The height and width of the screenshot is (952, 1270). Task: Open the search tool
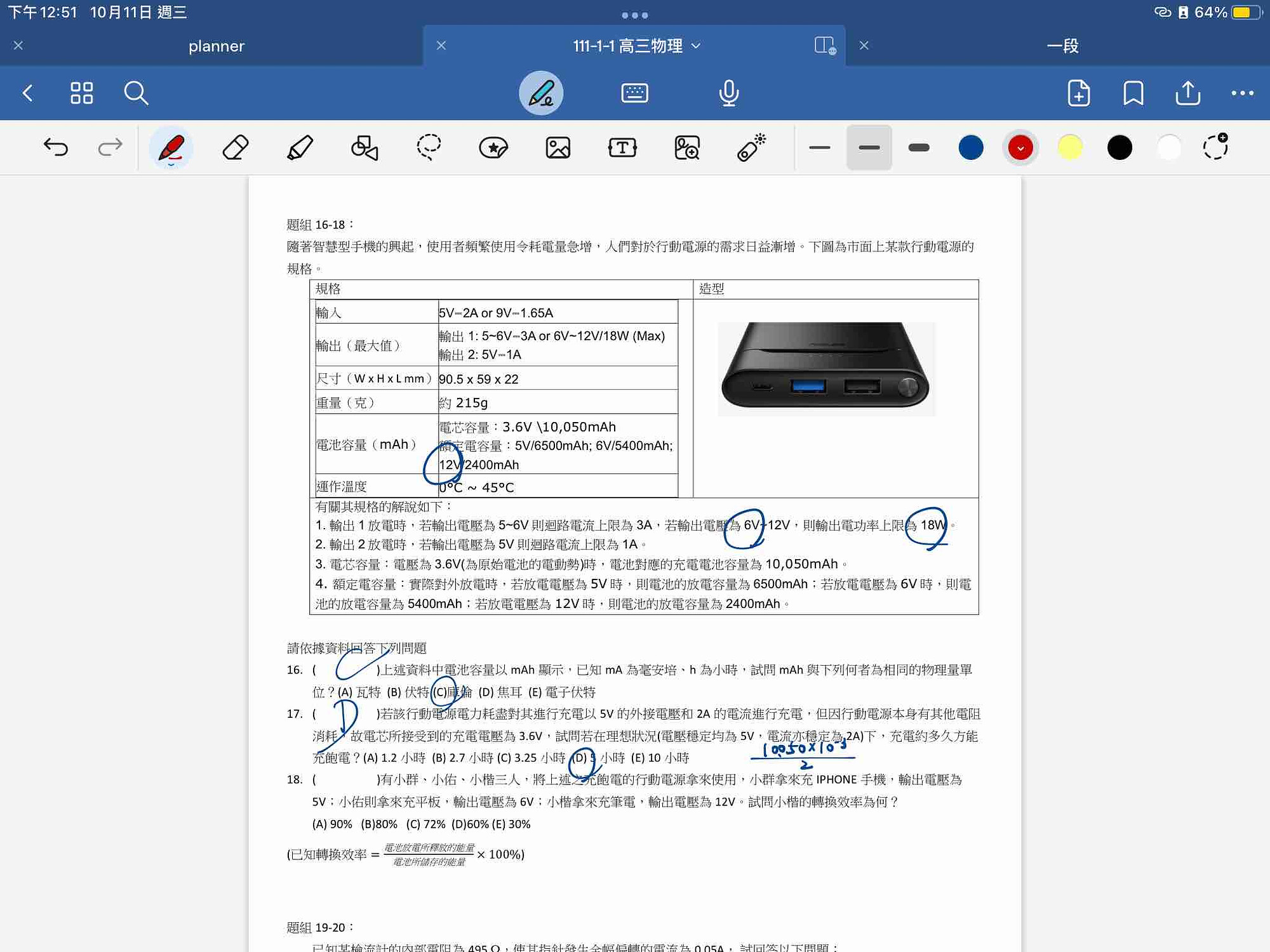tap(136, 93)
